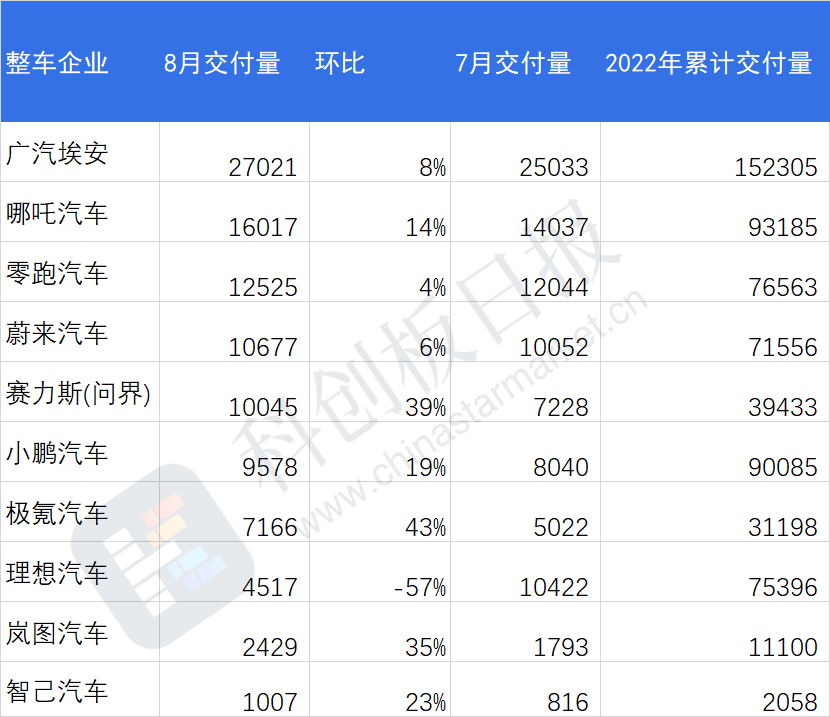Click the cell showing 27021
This screenshot has height=717, width=830.
coord(263,167)
